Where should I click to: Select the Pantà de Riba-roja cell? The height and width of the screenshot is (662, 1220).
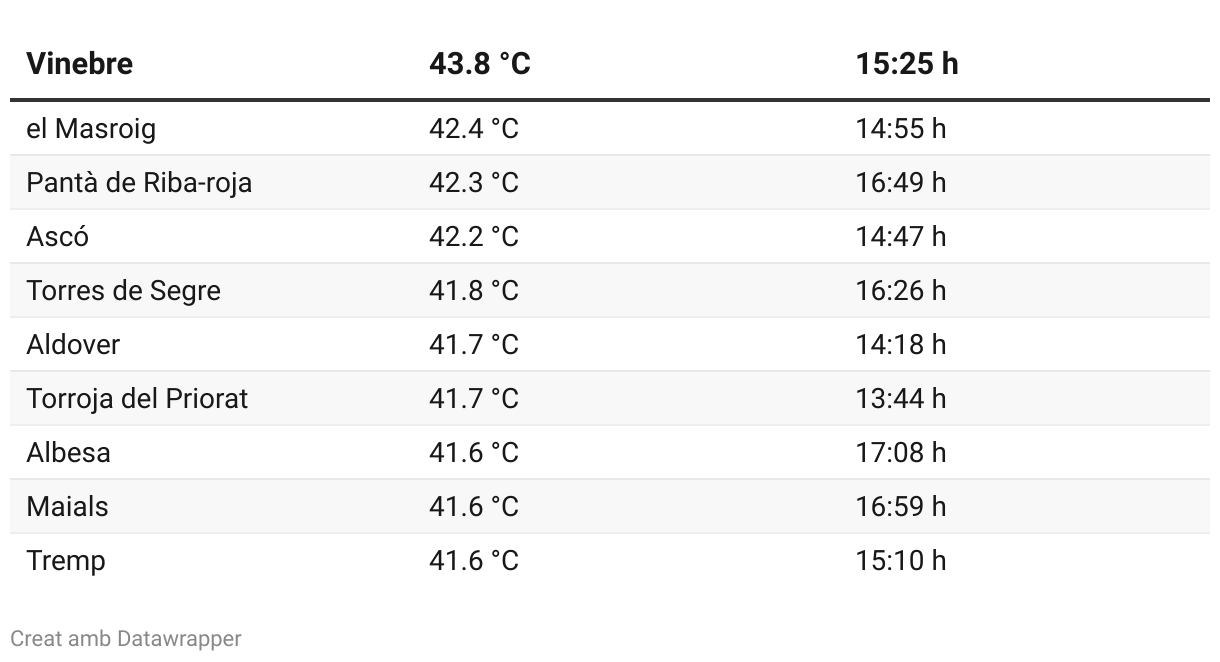tap(139, 183)
